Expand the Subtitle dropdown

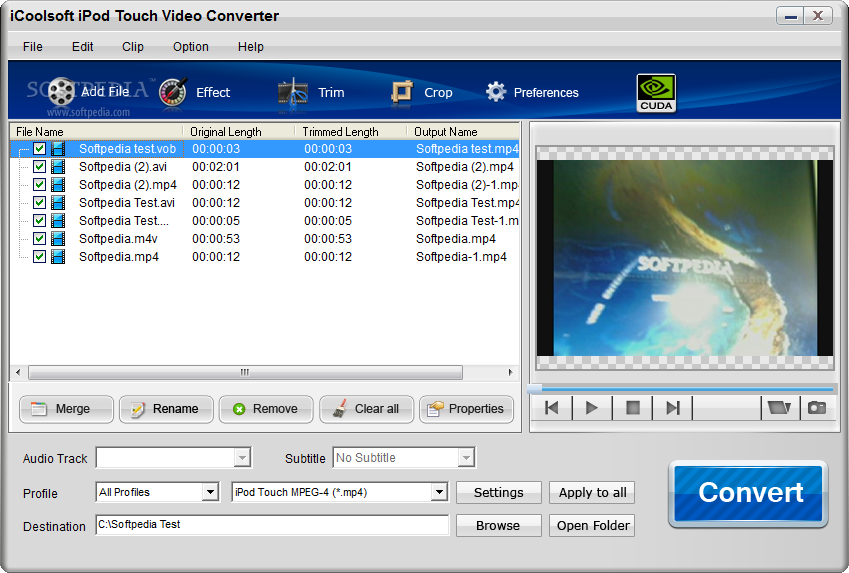[x=466, y=458]
